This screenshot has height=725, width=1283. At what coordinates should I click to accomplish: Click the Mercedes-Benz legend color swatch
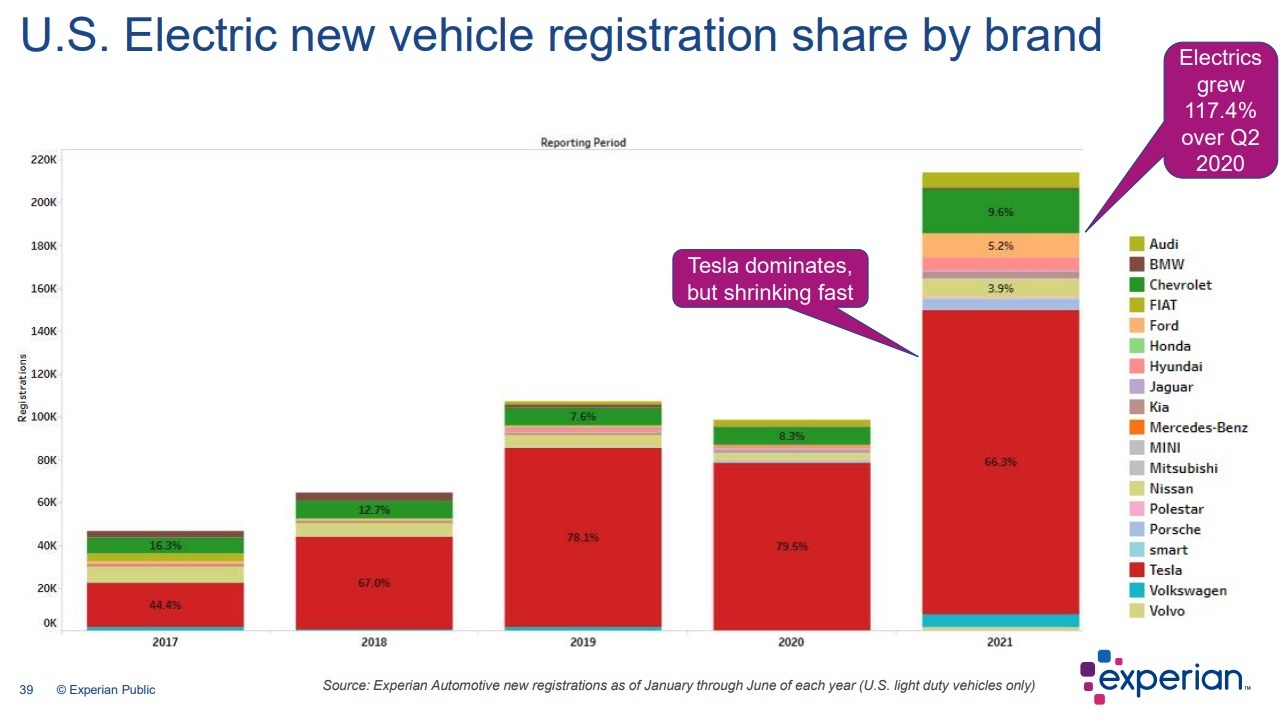tap(1136, 428)
